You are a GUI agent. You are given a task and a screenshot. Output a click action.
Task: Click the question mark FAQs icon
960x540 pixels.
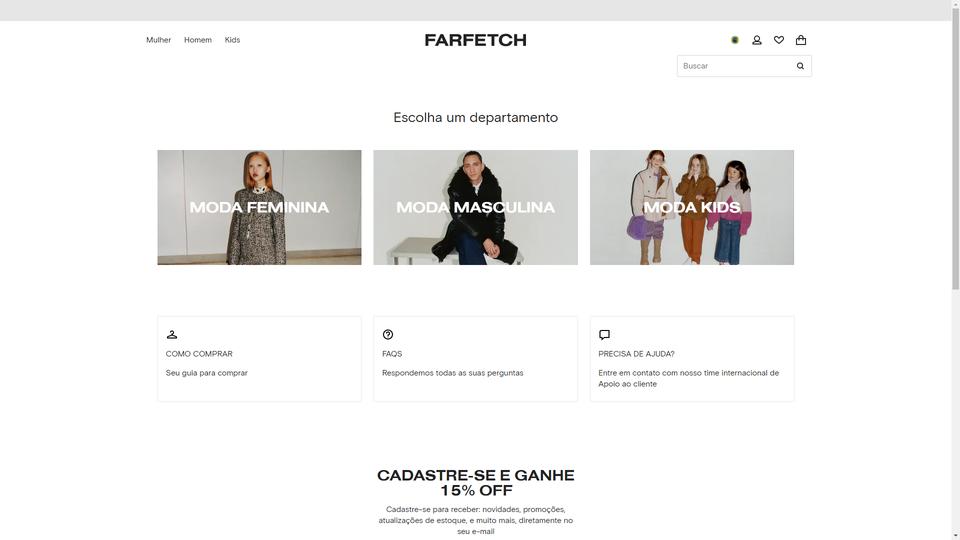(388, 334)
